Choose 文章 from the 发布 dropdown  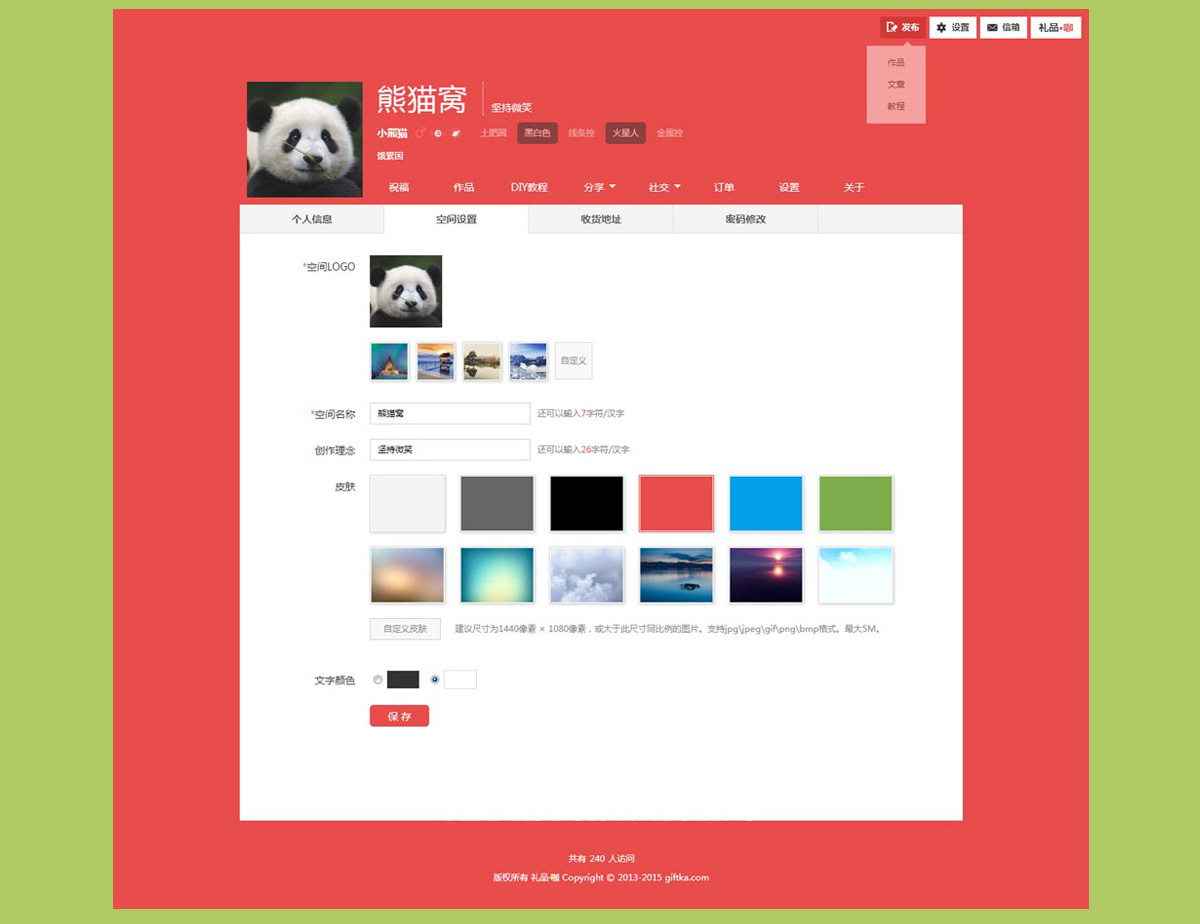(x=896, y=85)
